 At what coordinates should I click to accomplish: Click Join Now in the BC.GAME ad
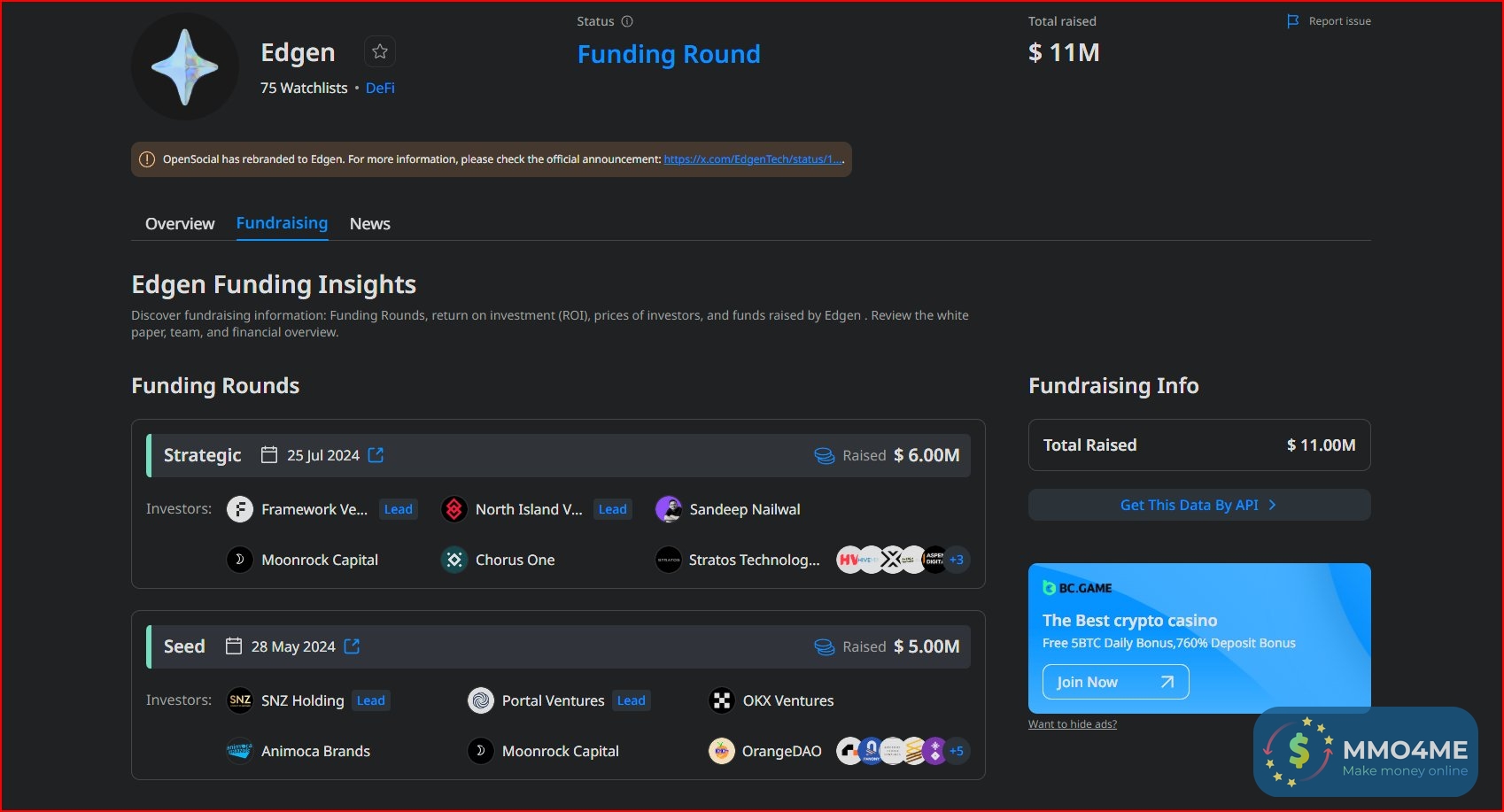(1115, 682)
